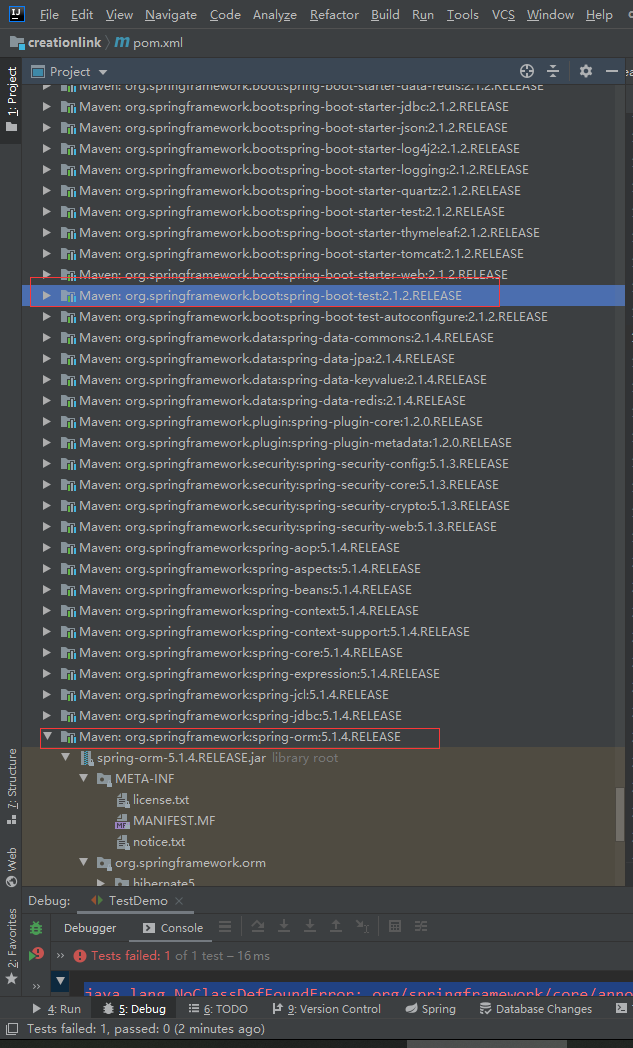Open the 5: Debug tool window

pos(134,1009)
